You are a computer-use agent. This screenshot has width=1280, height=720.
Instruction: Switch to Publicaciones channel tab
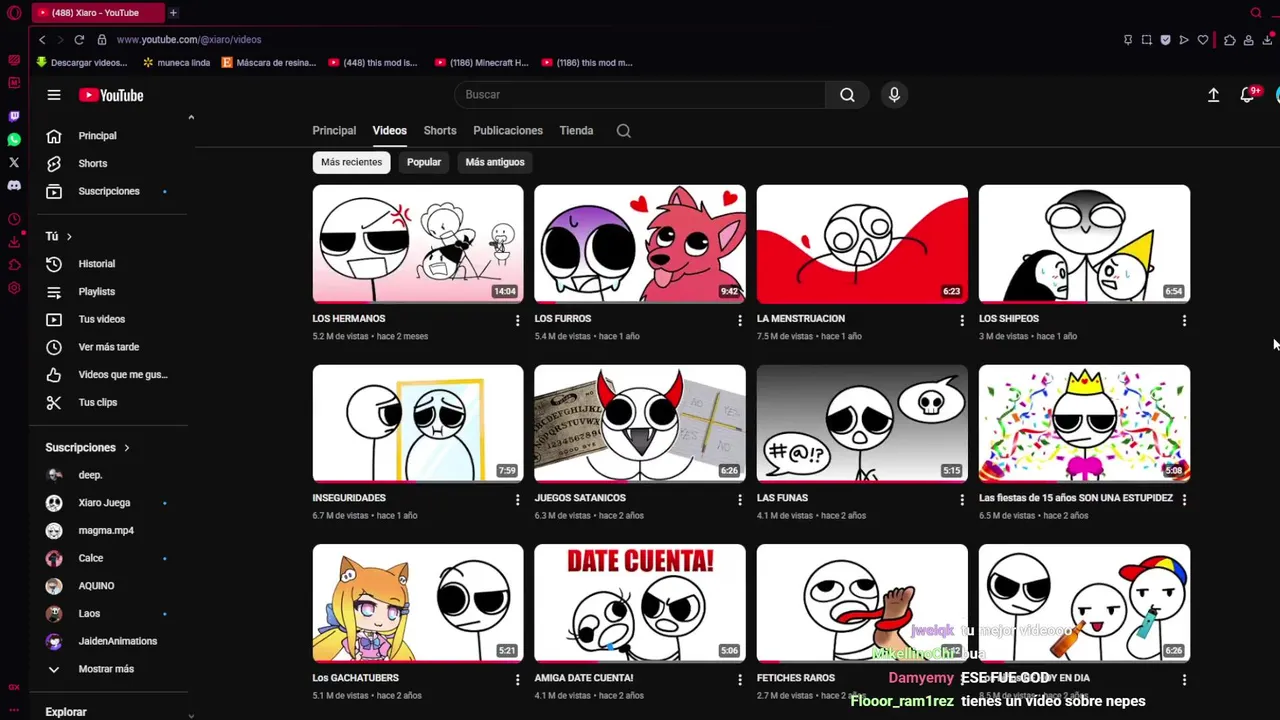[508, 131]
